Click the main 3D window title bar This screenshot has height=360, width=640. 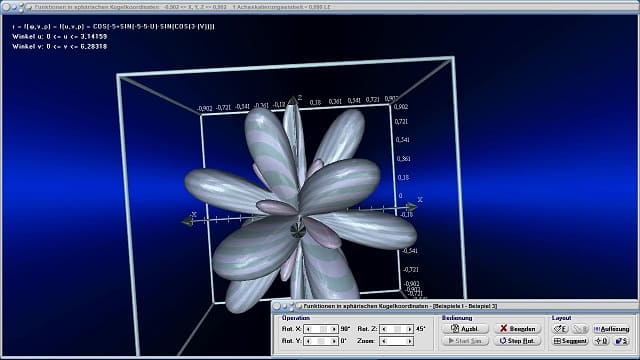pos(320,7)
